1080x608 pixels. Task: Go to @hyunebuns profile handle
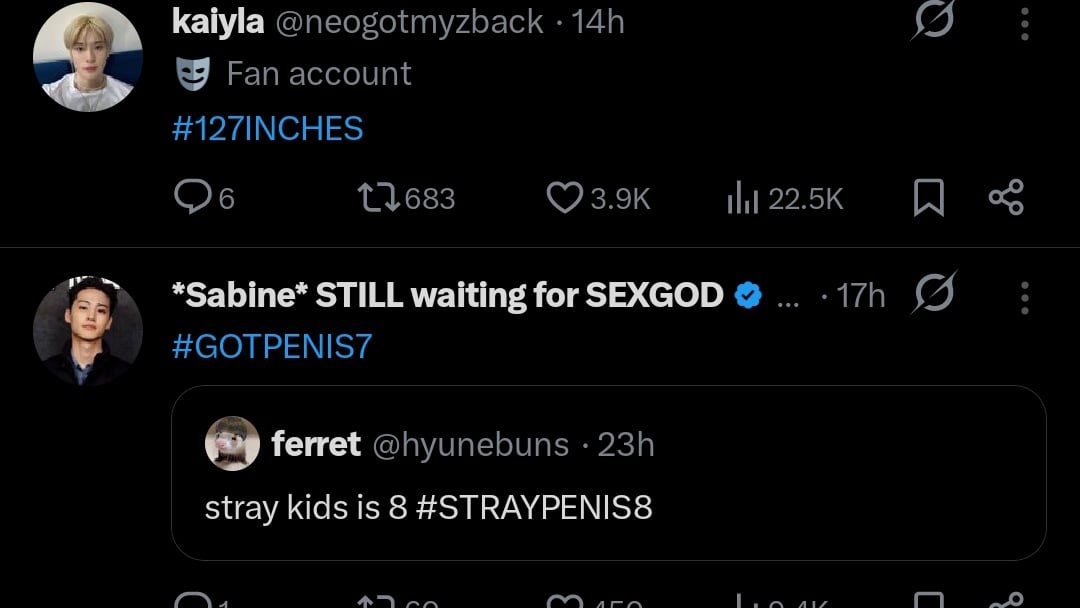[471, 444]
